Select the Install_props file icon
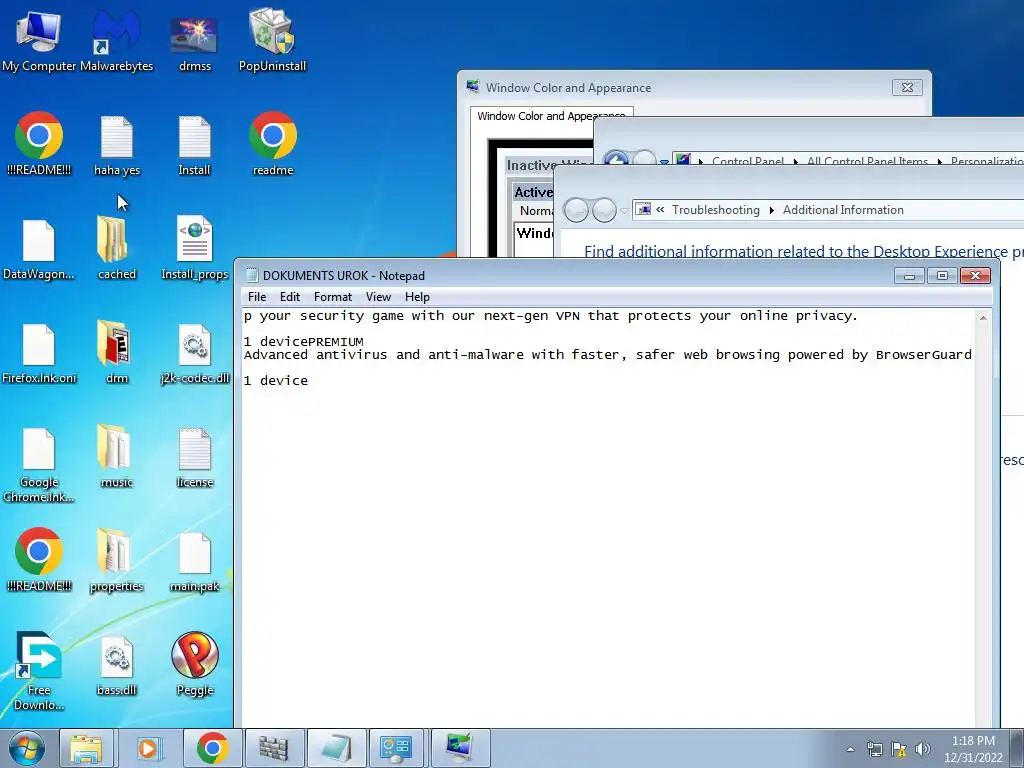 (195, 249)
